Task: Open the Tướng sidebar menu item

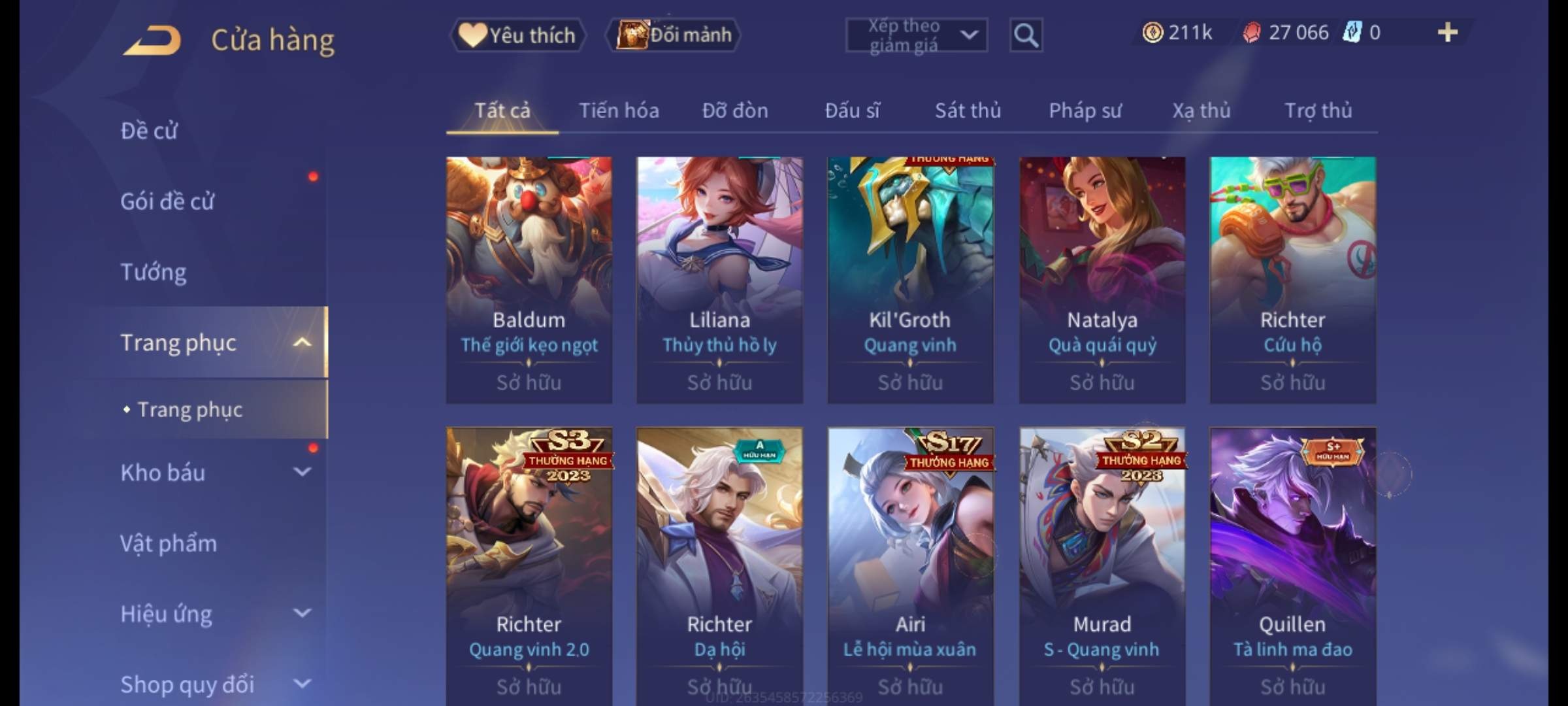Action: (x=154, y=272)
